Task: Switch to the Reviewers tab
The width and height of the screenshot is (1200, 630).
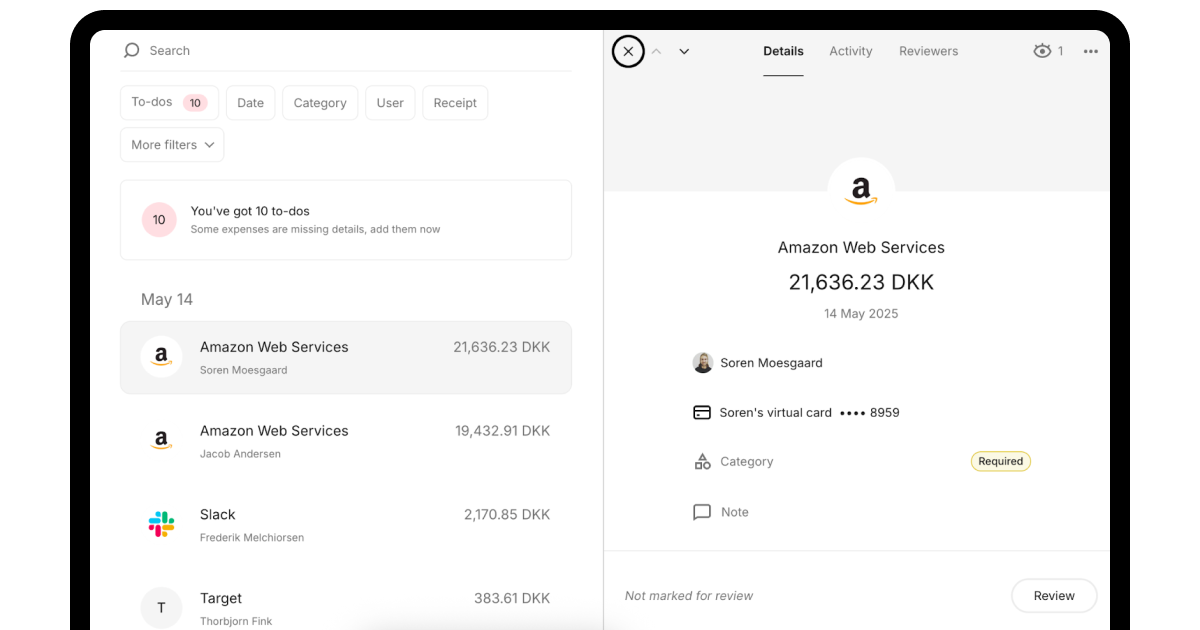Action: click(x=928, y=51)
